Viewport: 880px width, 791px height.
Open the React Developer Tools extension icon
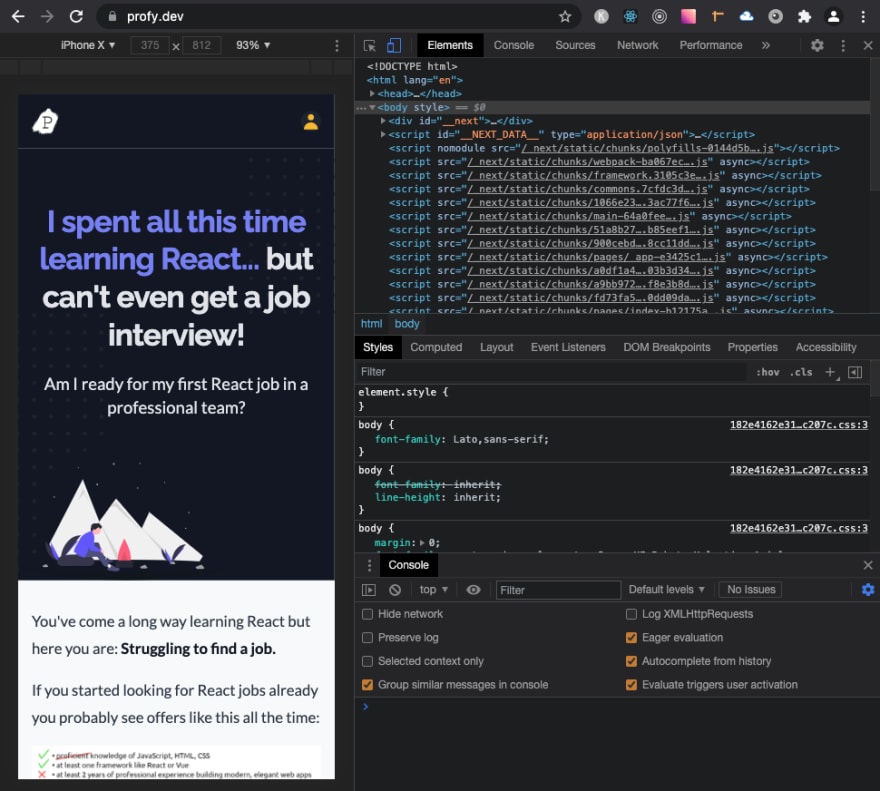click(630, 16)
